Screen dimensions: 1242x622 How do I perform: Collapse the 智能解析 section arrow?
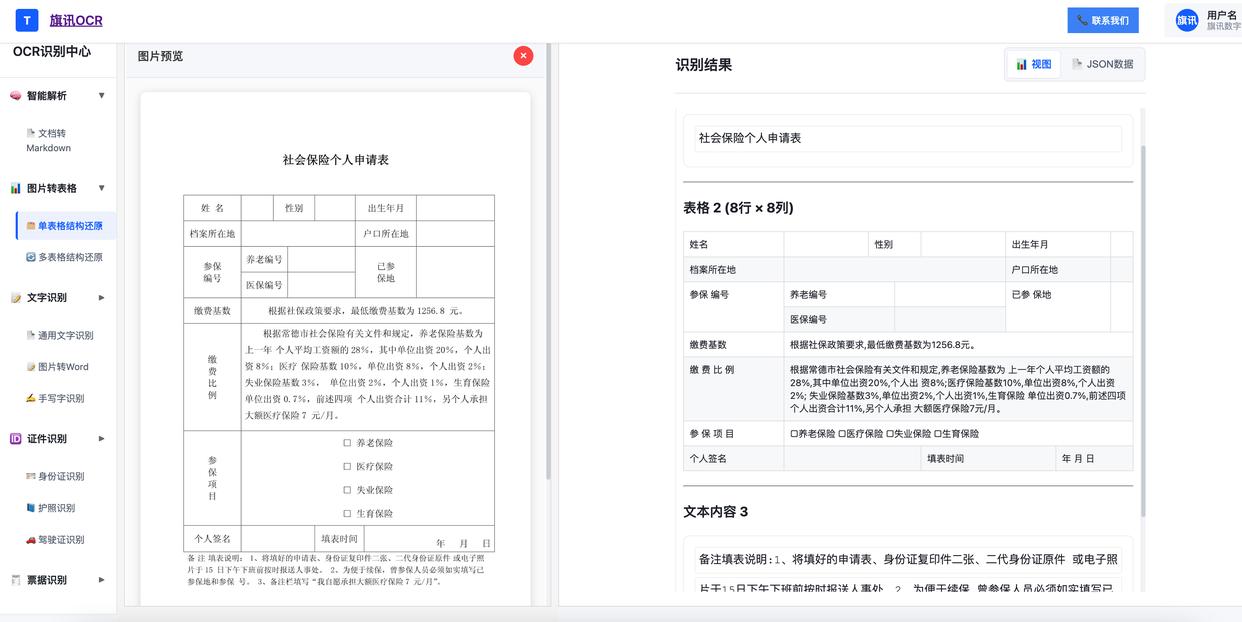tap(102, 96)
